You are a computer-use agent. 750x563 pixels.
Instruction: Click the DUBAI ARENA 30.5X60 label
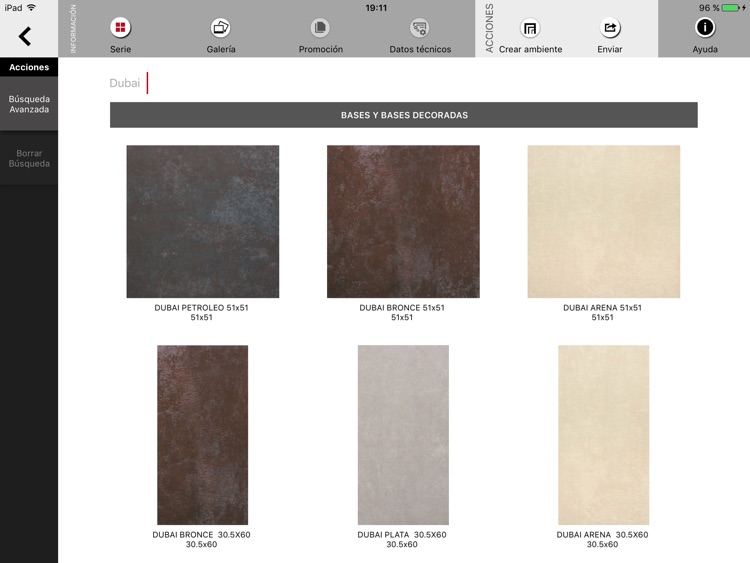[602, 535]
